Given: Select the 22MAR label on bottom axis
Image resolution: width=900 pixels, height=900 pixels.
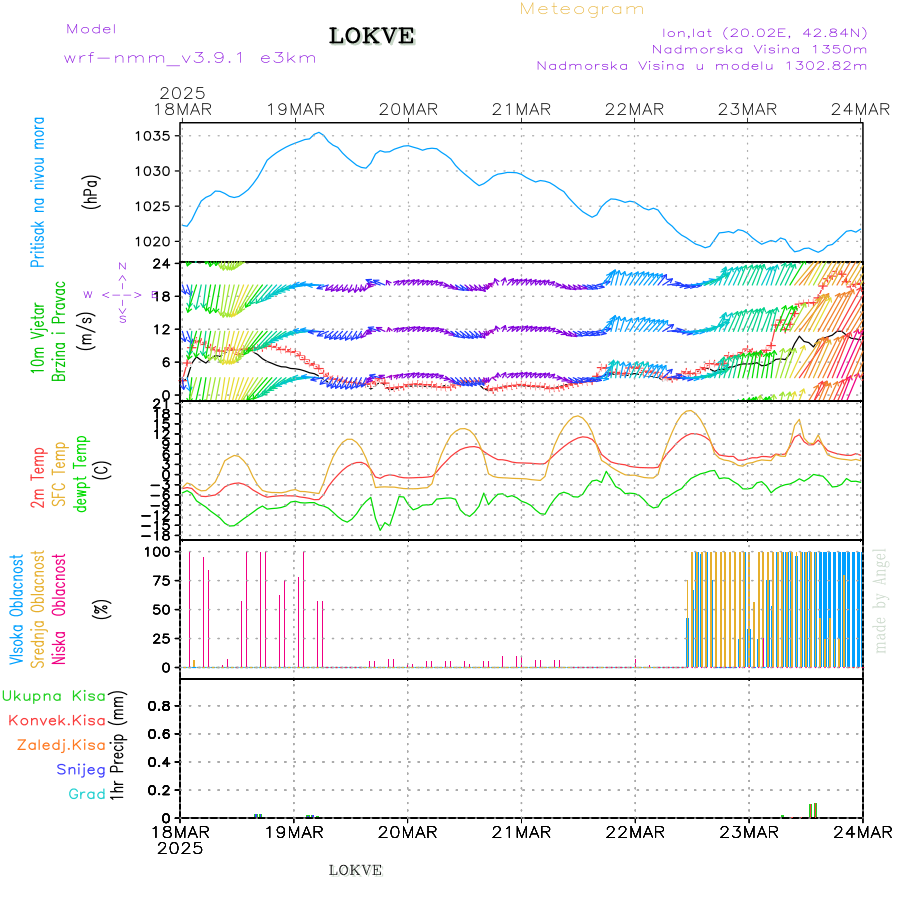Looking at the screenshot, I should pyautogui.click(x=635, y=832).
